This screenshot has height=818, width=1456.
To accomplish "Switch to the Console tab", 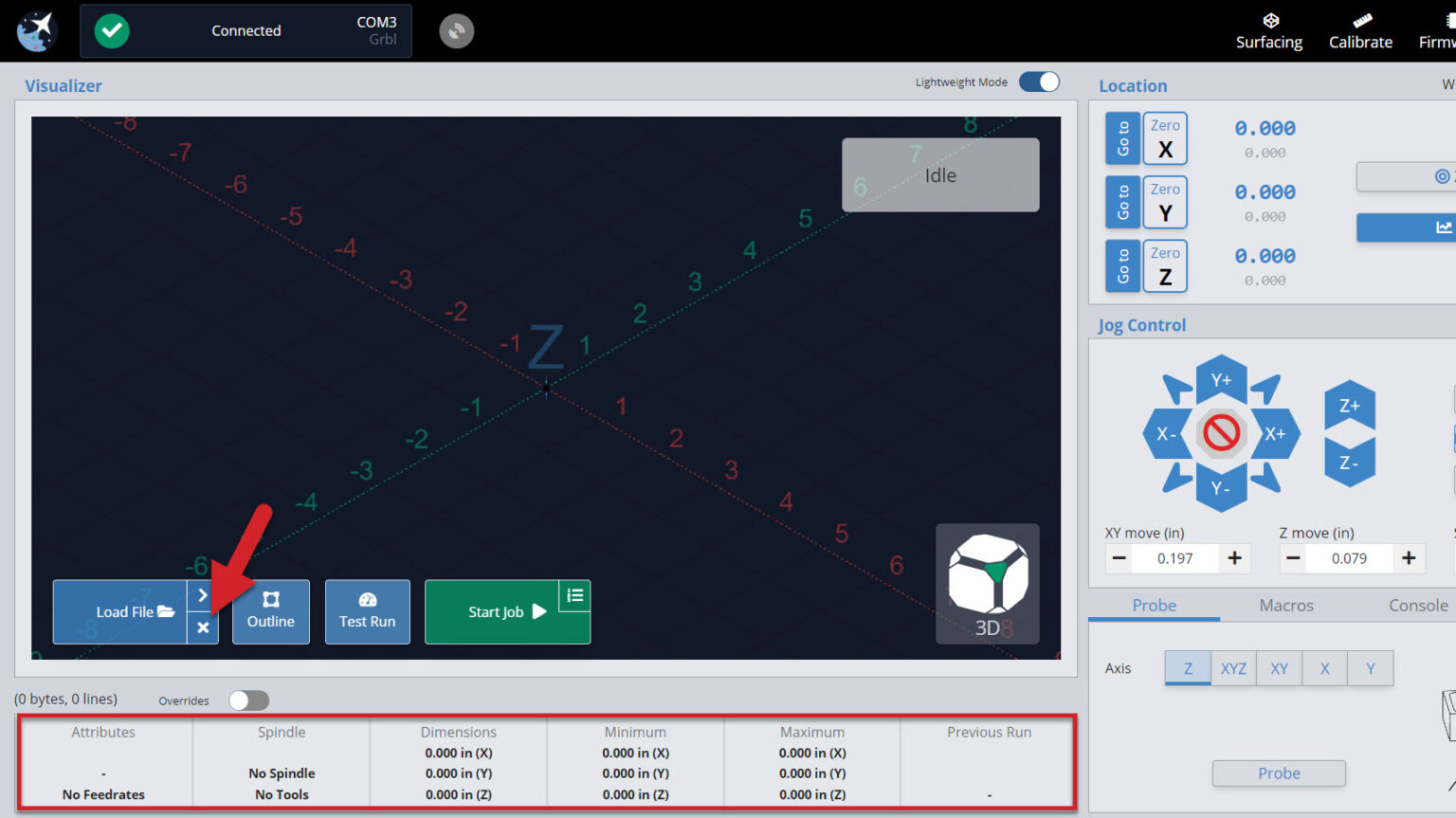I will click(x=1418, y=606).
